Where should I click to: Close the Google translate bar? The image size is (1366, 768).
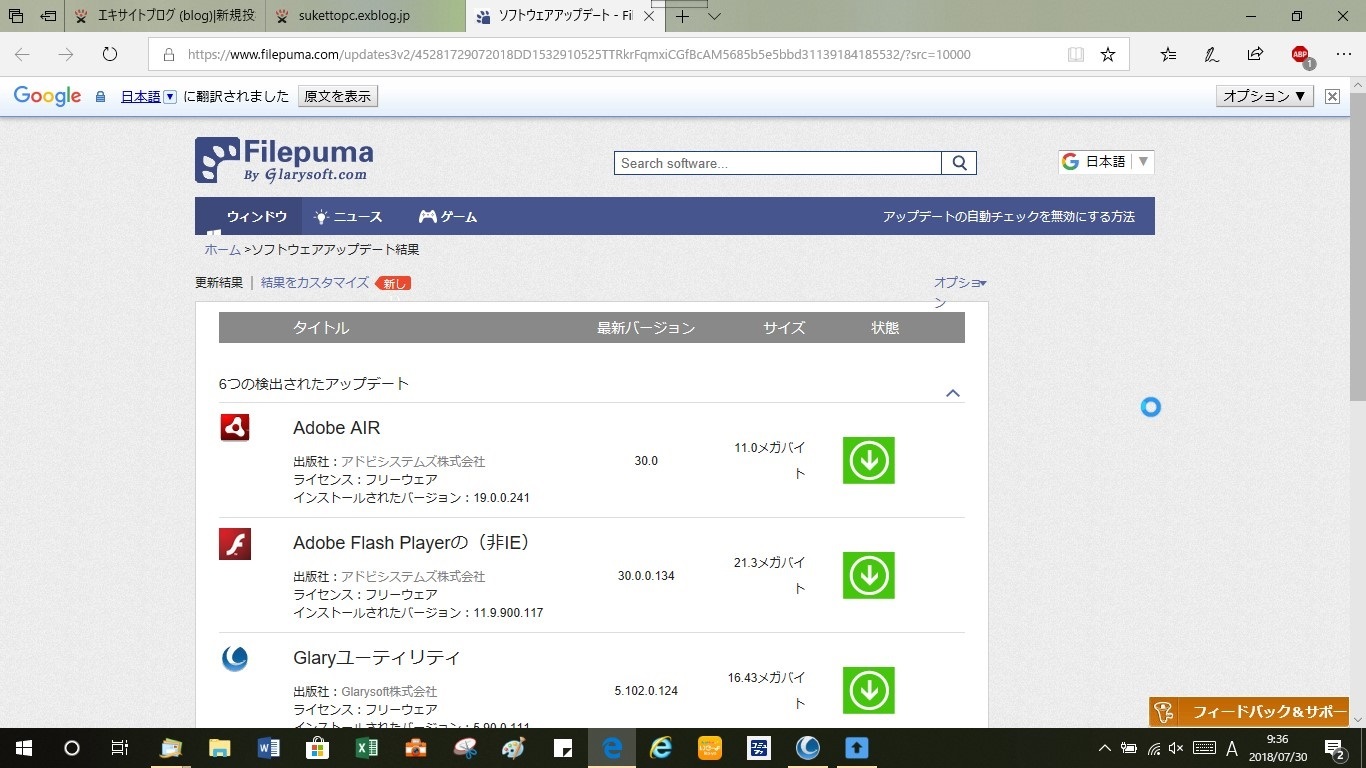1332,96
